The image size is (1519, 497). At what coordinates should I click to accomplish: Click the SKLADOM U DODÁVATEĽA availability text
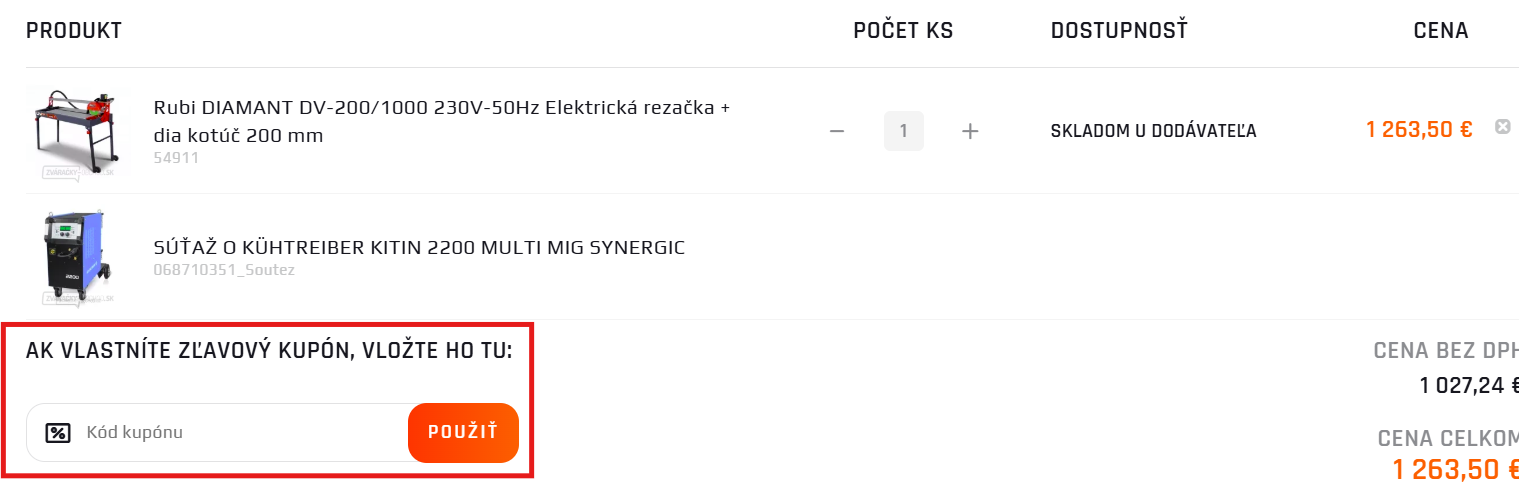point(1153,131)
